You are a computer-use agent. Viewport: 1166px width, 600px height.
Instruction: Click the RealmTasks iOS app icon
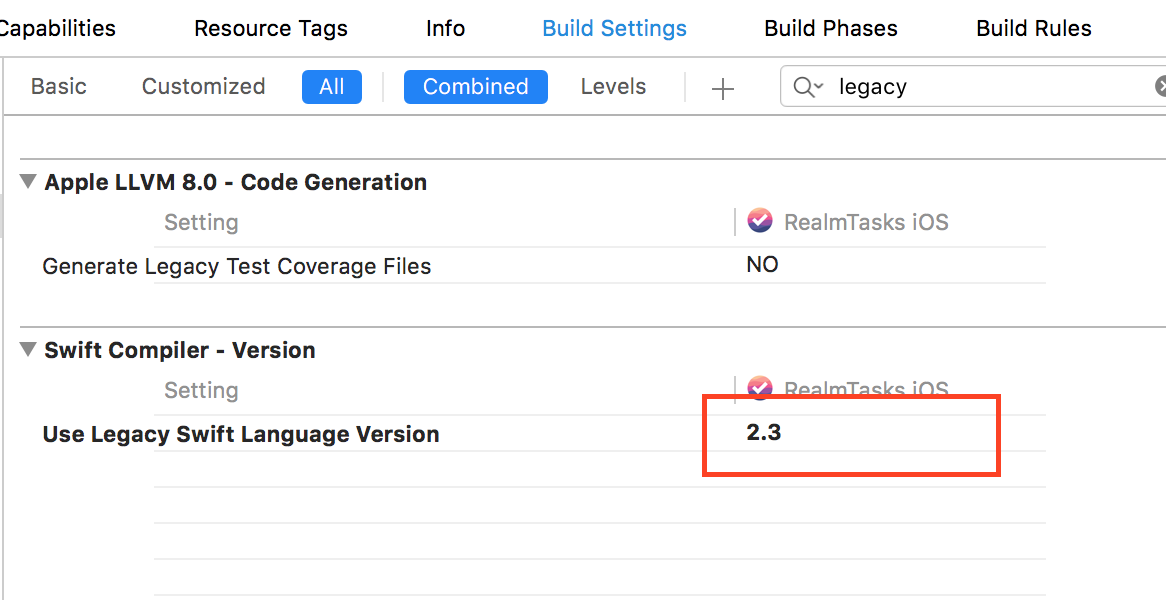(760, 221)
